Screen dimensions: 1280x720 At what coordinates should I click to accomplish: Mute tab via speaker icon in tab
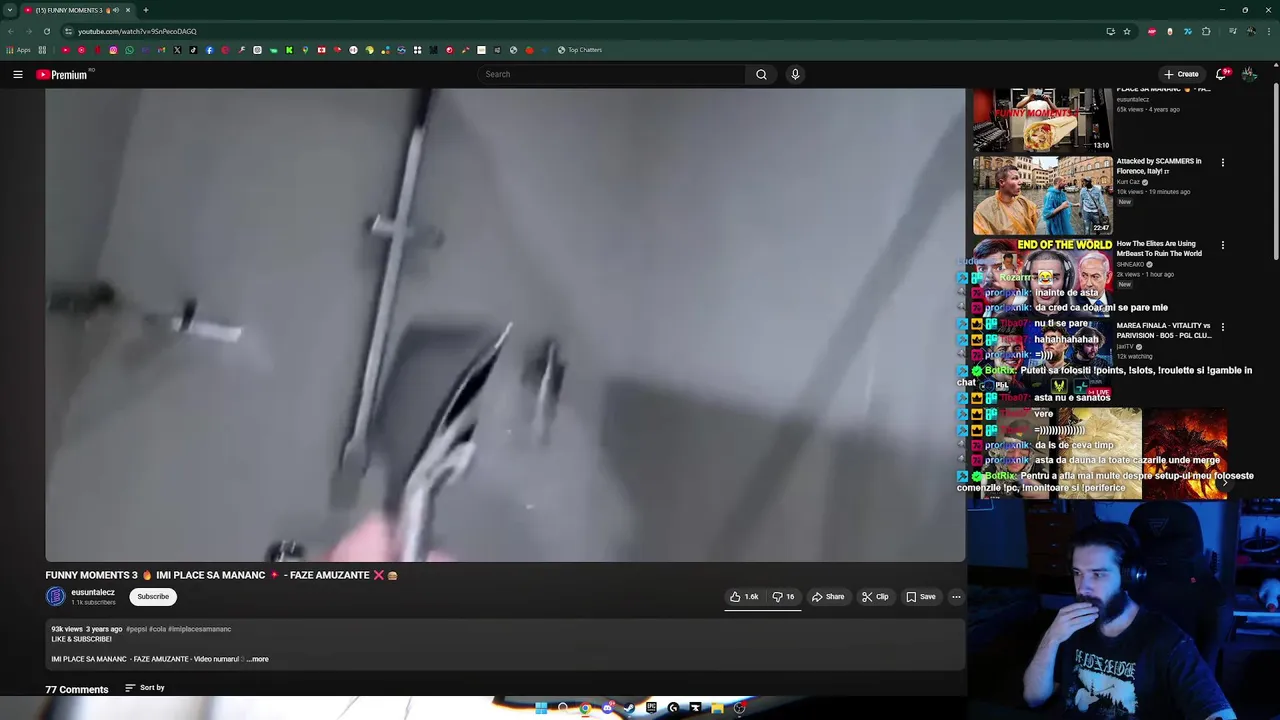pos(116,10)
